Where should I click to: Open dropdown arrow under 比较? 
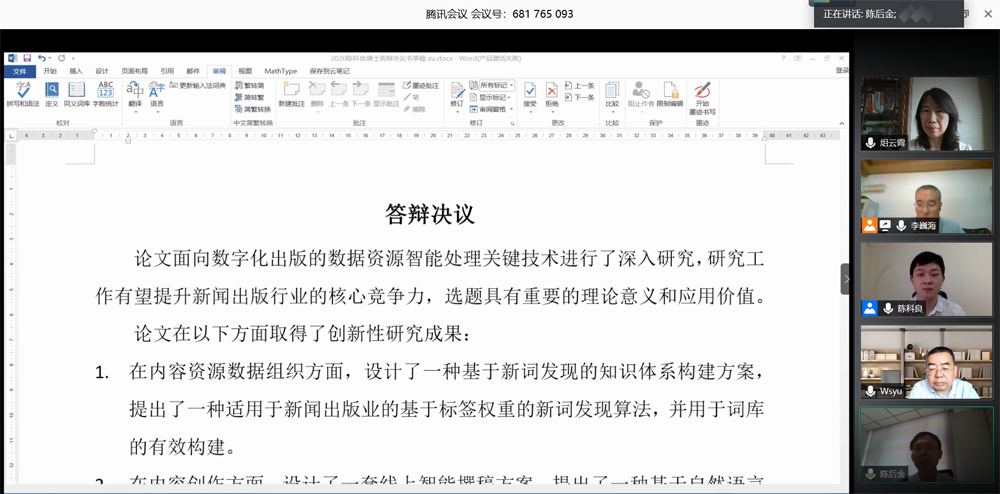click(x=612, y=112)
